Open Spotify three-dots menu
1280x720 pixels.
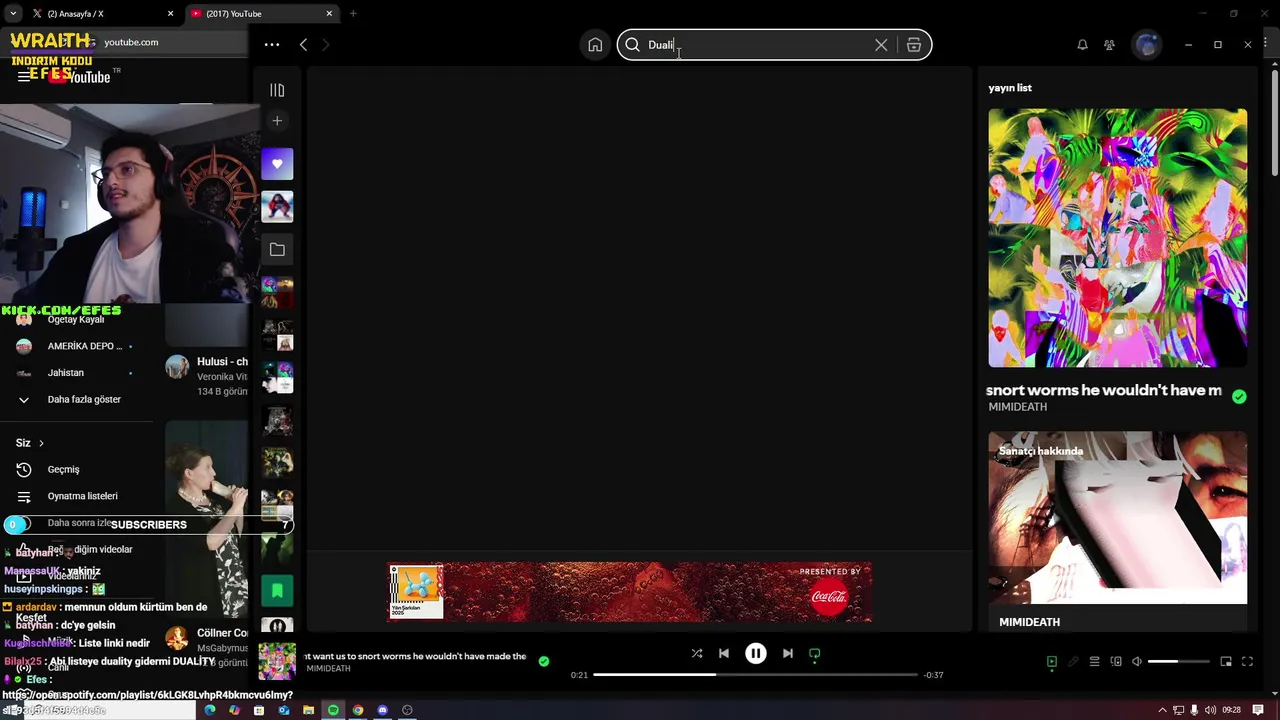coord(272,45)
